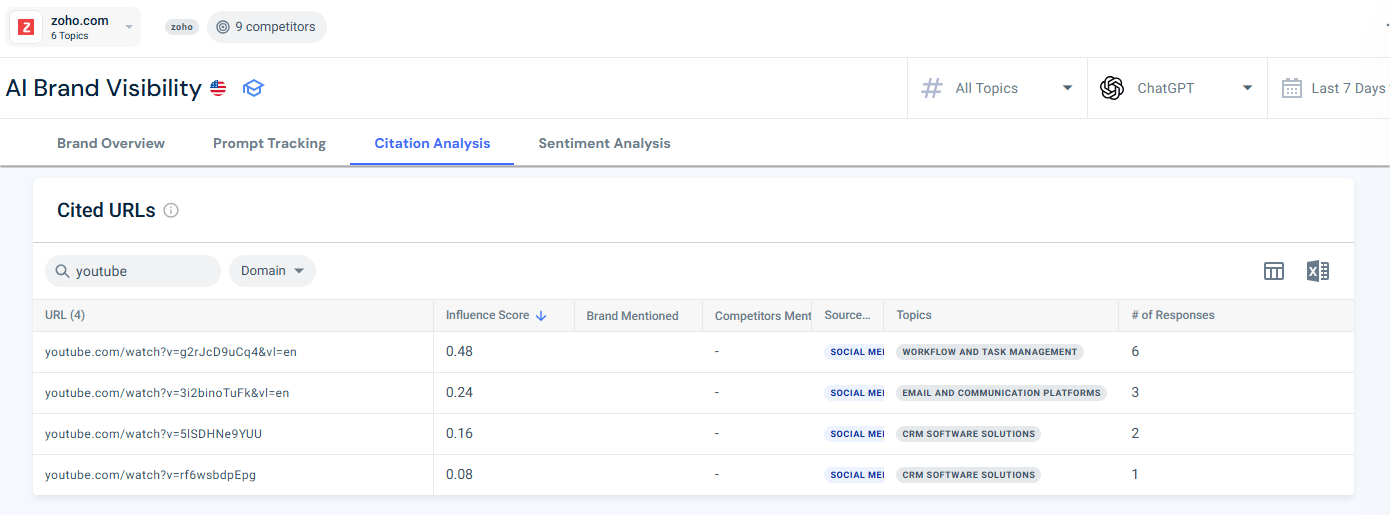
Task: Click the Brand Mentioned column header
Action: (632, 315)
